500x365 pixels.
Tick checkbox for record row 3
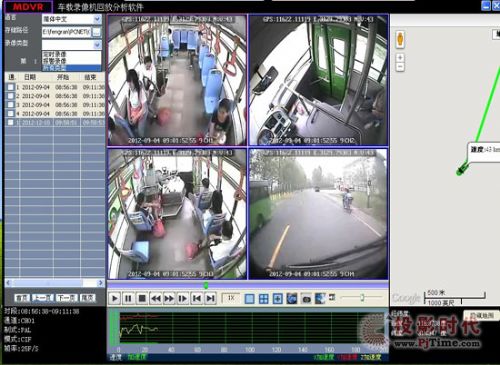[x=11, y=105]
